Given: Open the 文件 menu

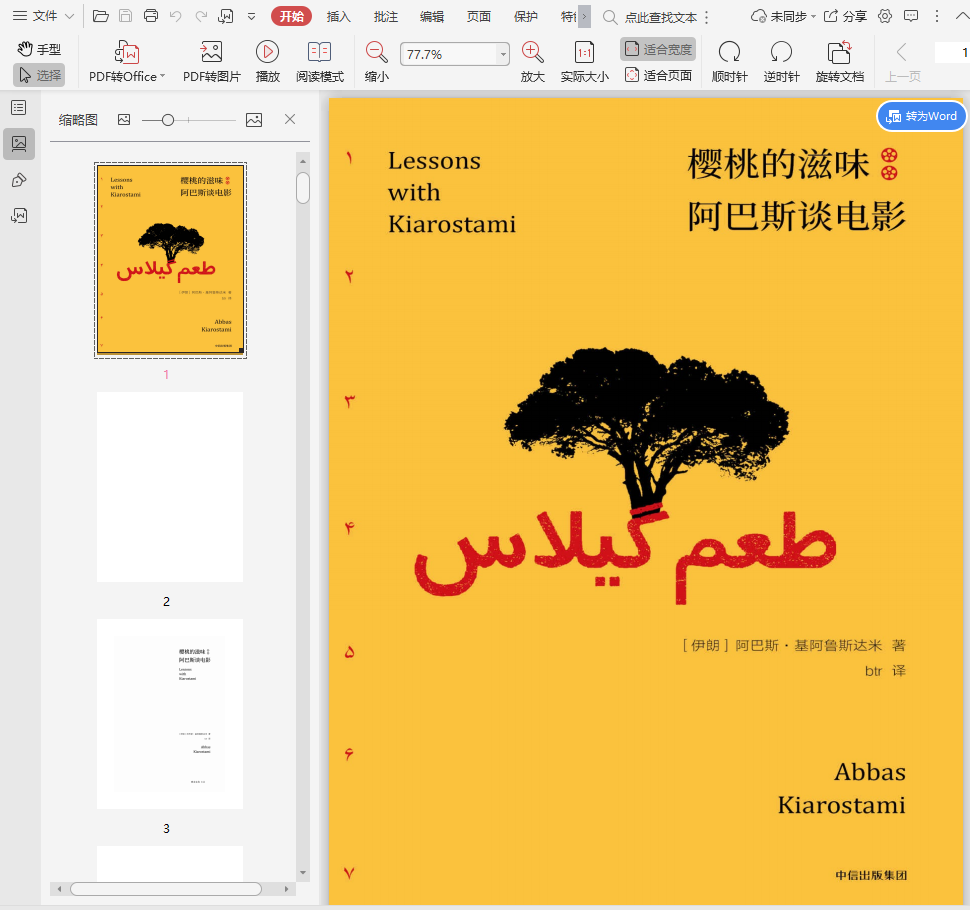Looking at the screenshot, I should point(36,16).
